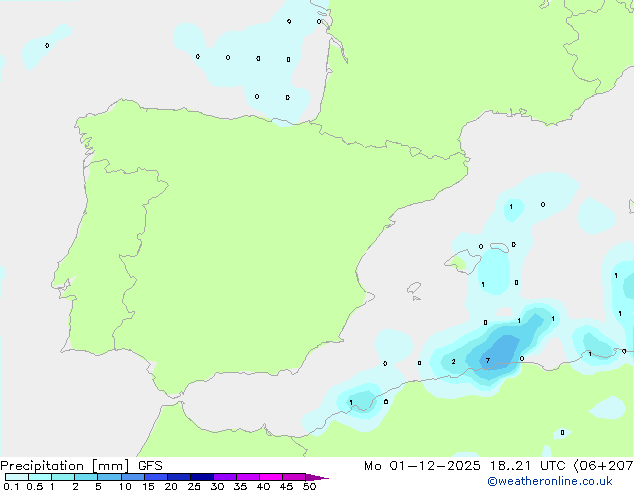Click the legend label '25'

point(194,486)
